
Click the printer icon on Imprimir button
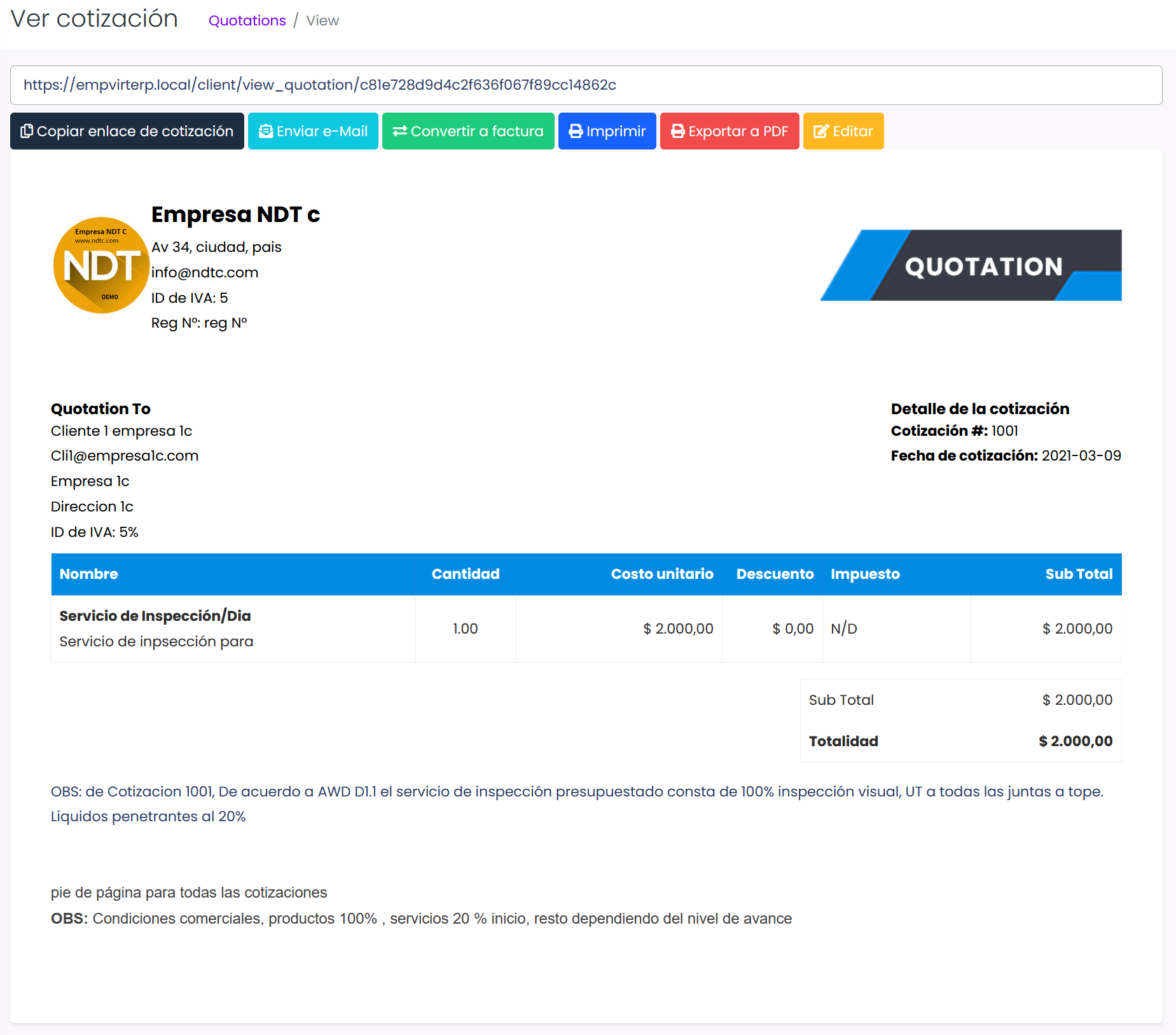tap(576, 131)
